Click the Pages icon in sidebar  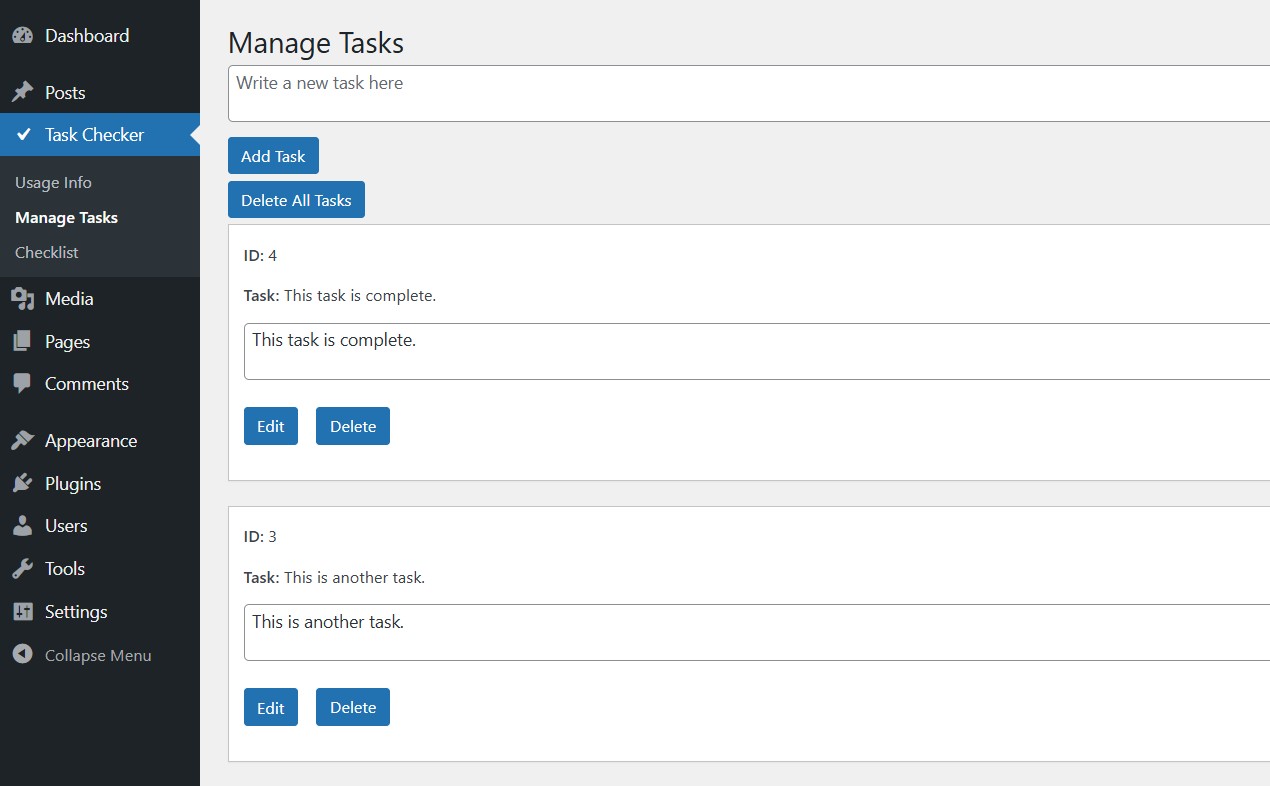point(22,342)
